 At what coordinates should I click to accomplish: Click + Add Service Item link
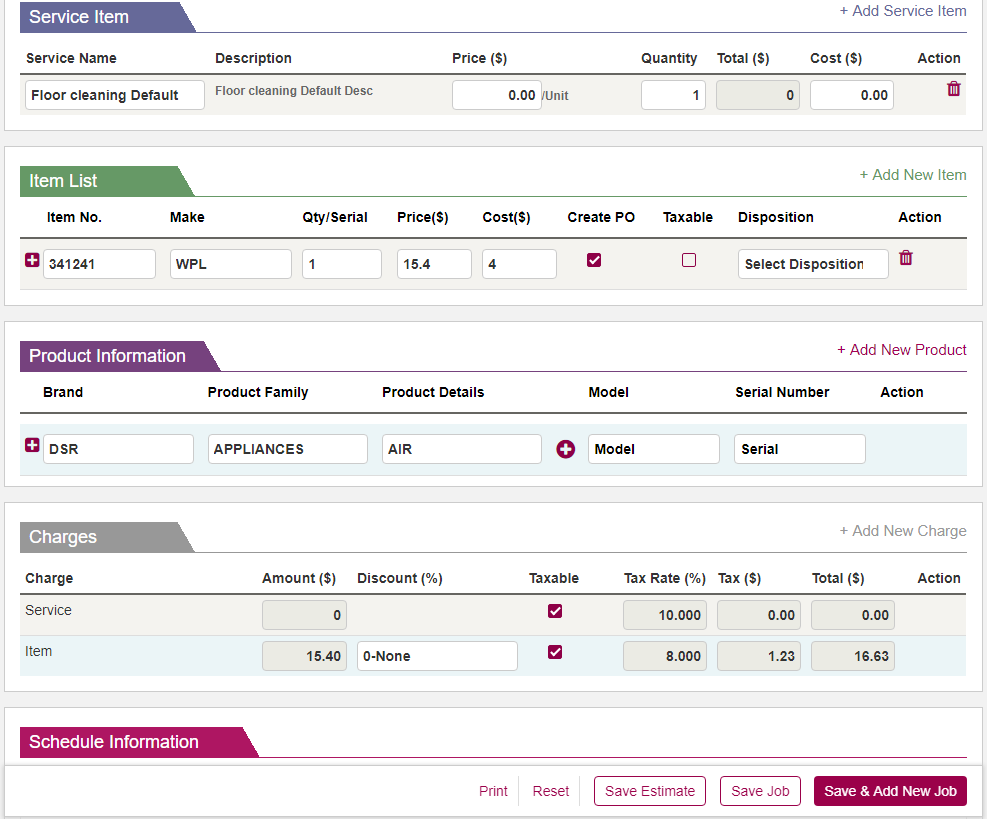pos(903,11)
